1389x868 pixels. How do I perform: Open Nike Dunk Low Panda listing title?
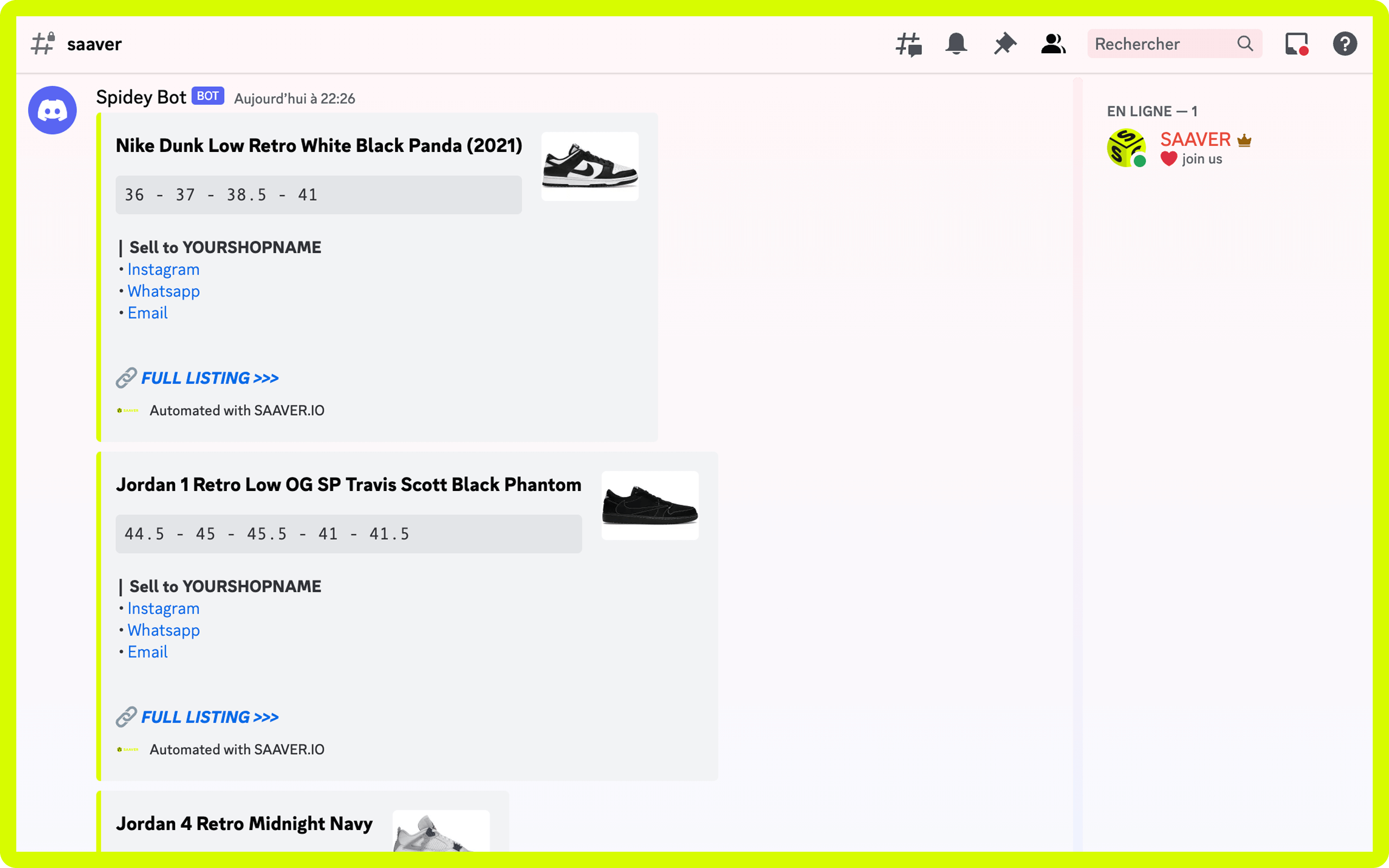(319, 145)
